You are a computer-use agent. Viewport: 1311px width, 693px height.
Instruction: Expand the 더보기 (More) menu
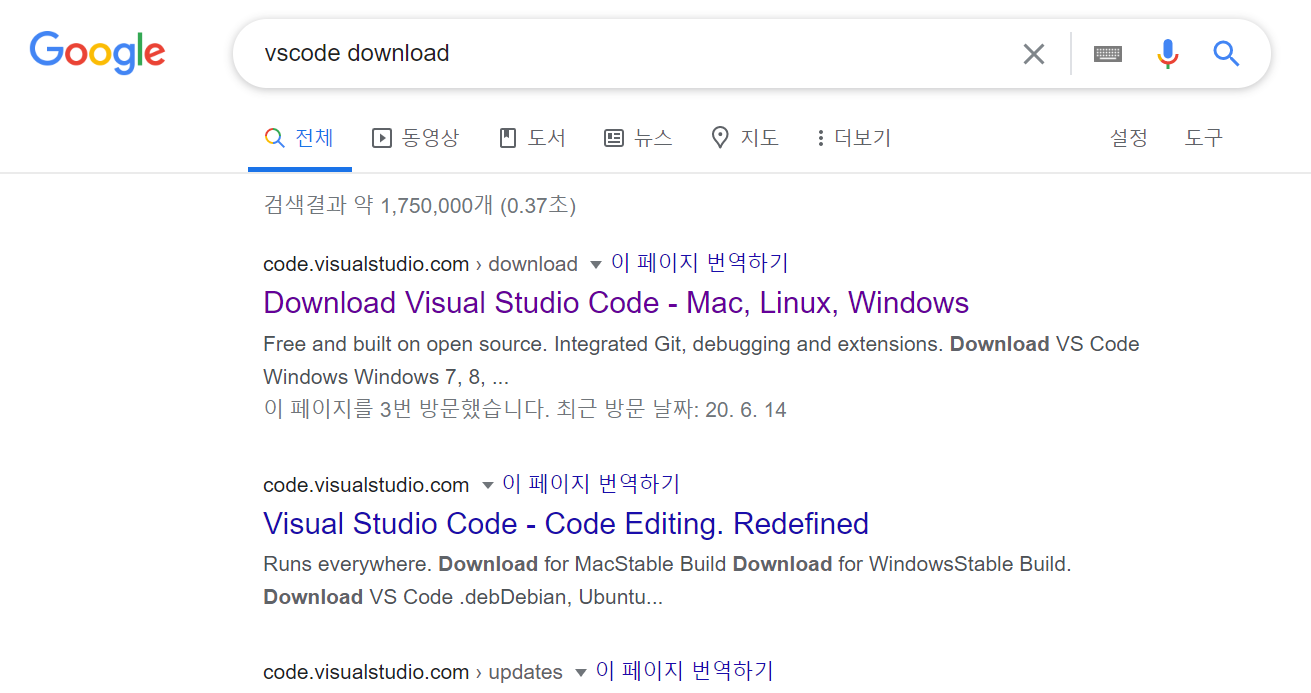[853, 138]
